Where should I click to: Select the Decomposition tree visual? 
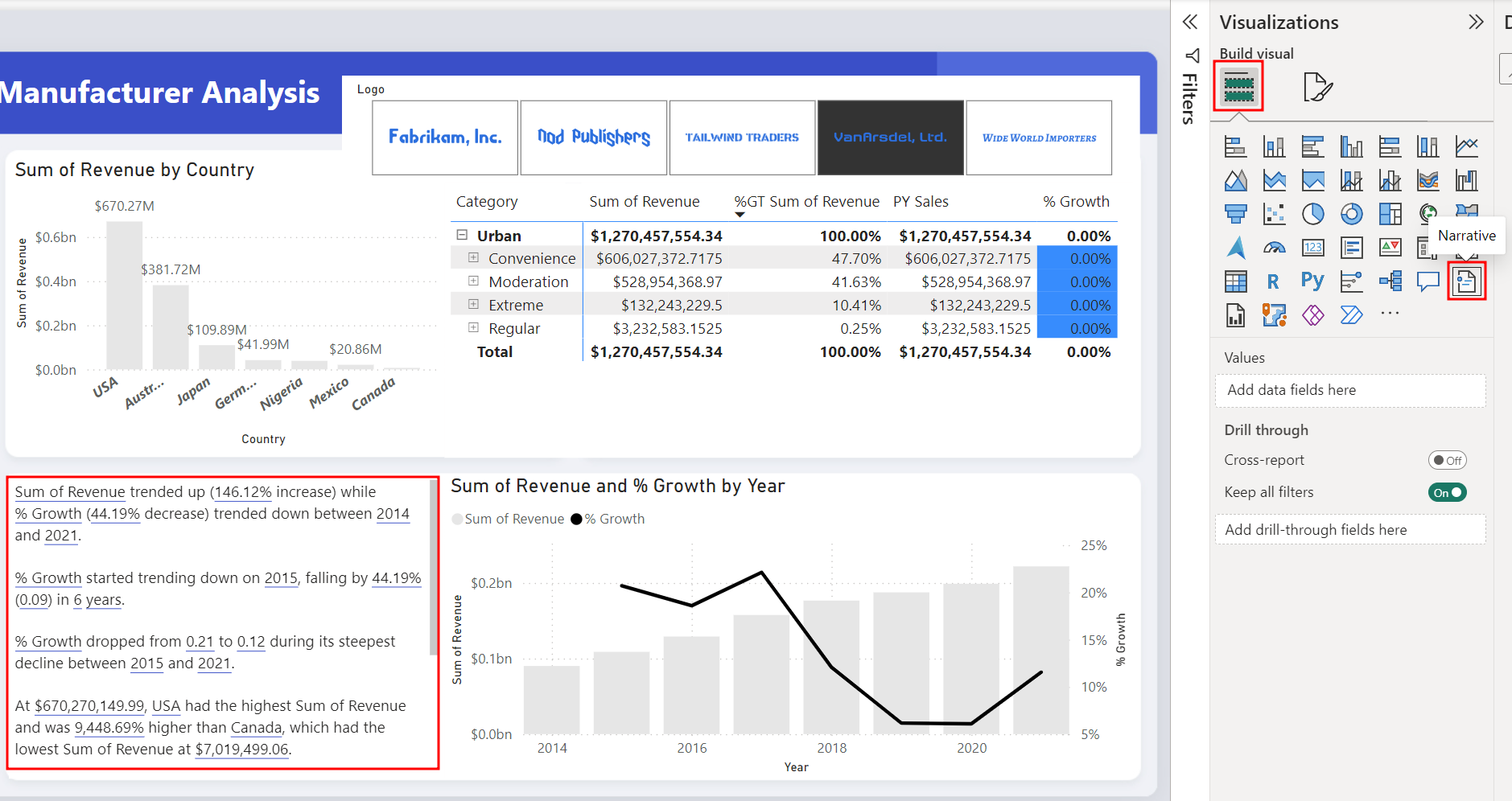1390,281
